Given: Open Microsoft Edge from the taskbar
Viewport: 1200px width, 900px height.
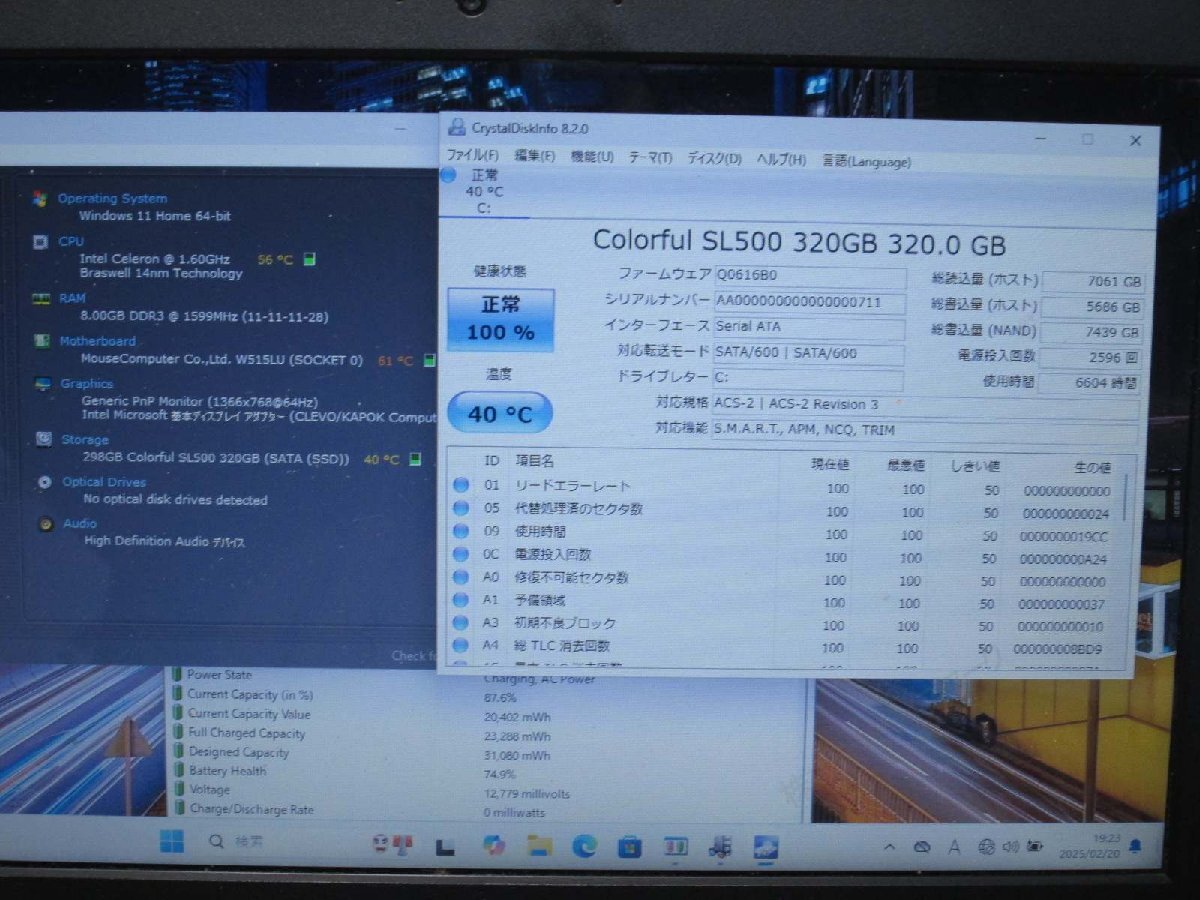Looking at the screenshot, I should 584,846.
